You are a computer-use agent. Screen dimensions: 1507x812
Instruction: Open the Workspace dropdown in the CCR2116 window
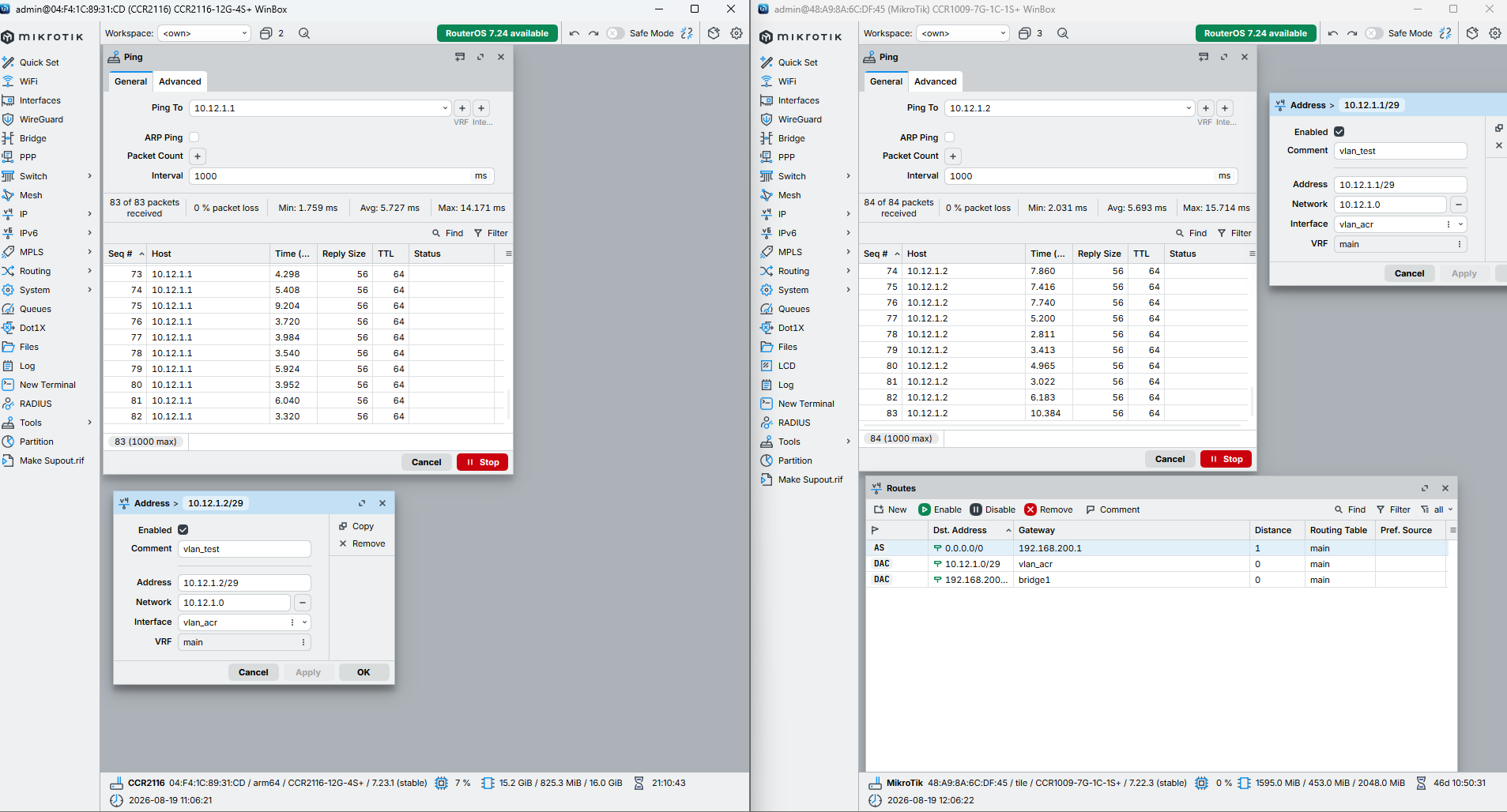[204, 33]
